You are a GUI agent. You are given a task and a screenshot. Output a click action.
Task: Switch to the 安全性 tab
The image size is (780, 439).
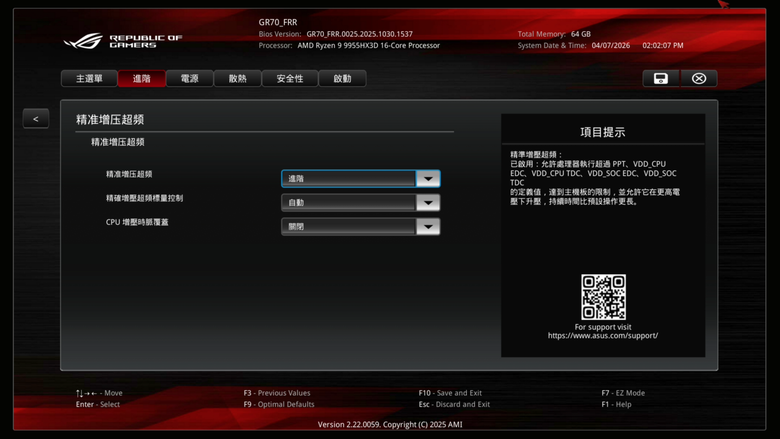(x=290, y=79)
